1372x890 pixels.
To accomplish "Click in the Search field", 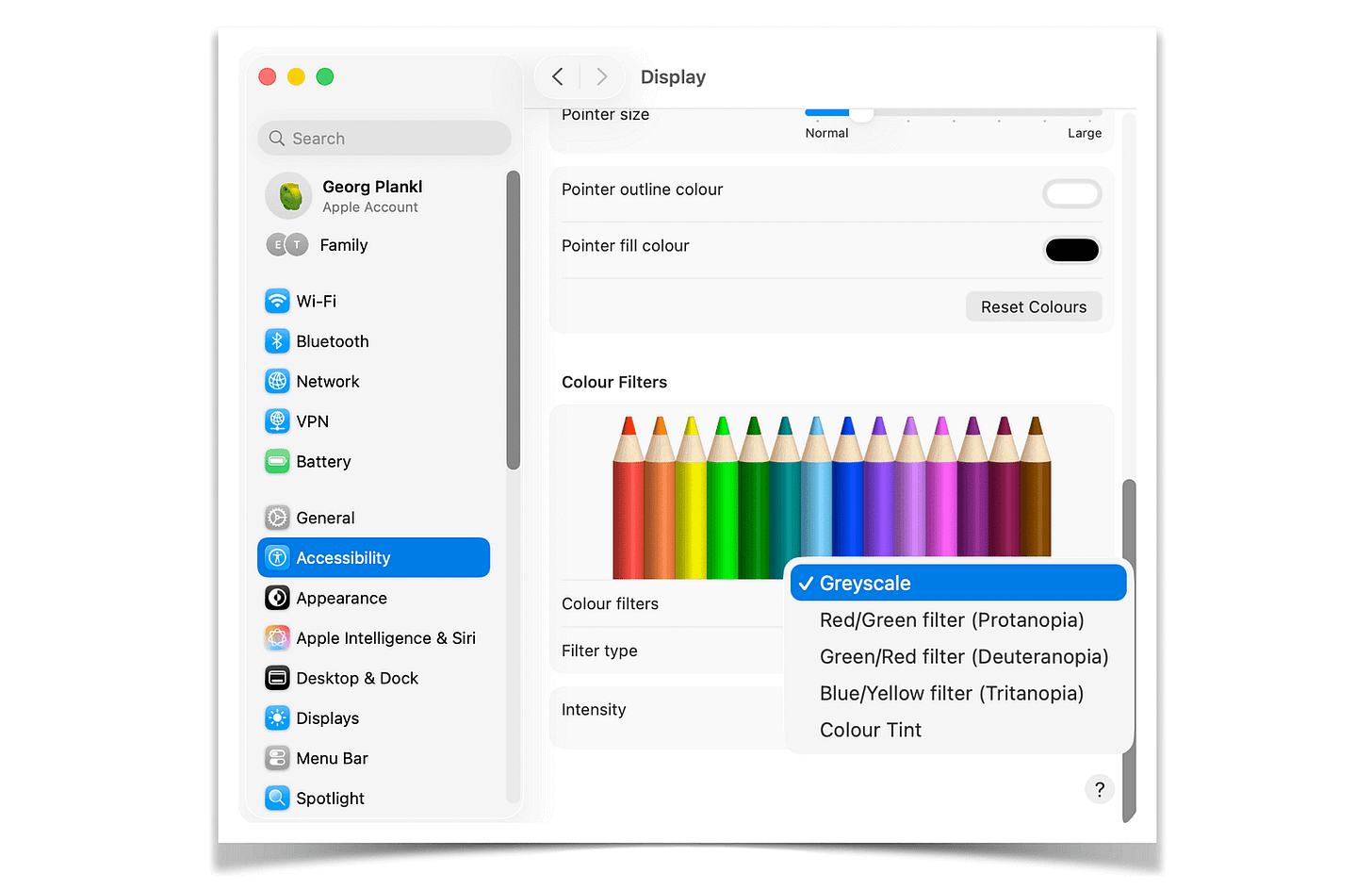I will coord(384,139).
